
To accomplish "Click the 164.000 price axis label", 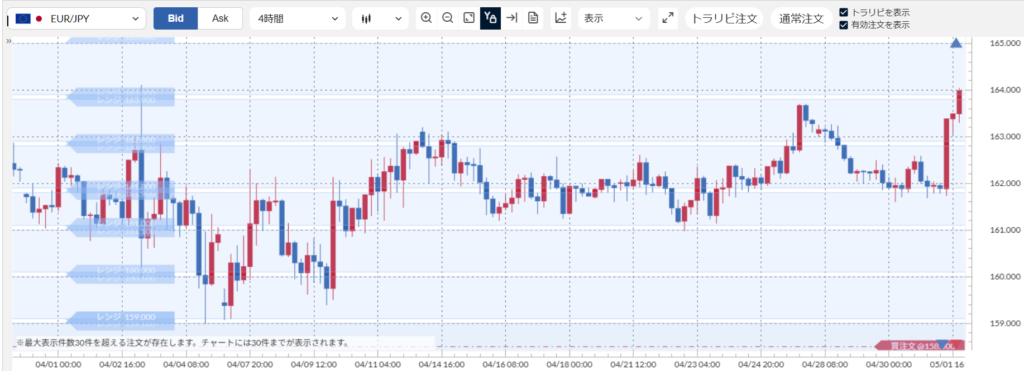I will (x=1005, y=90).
